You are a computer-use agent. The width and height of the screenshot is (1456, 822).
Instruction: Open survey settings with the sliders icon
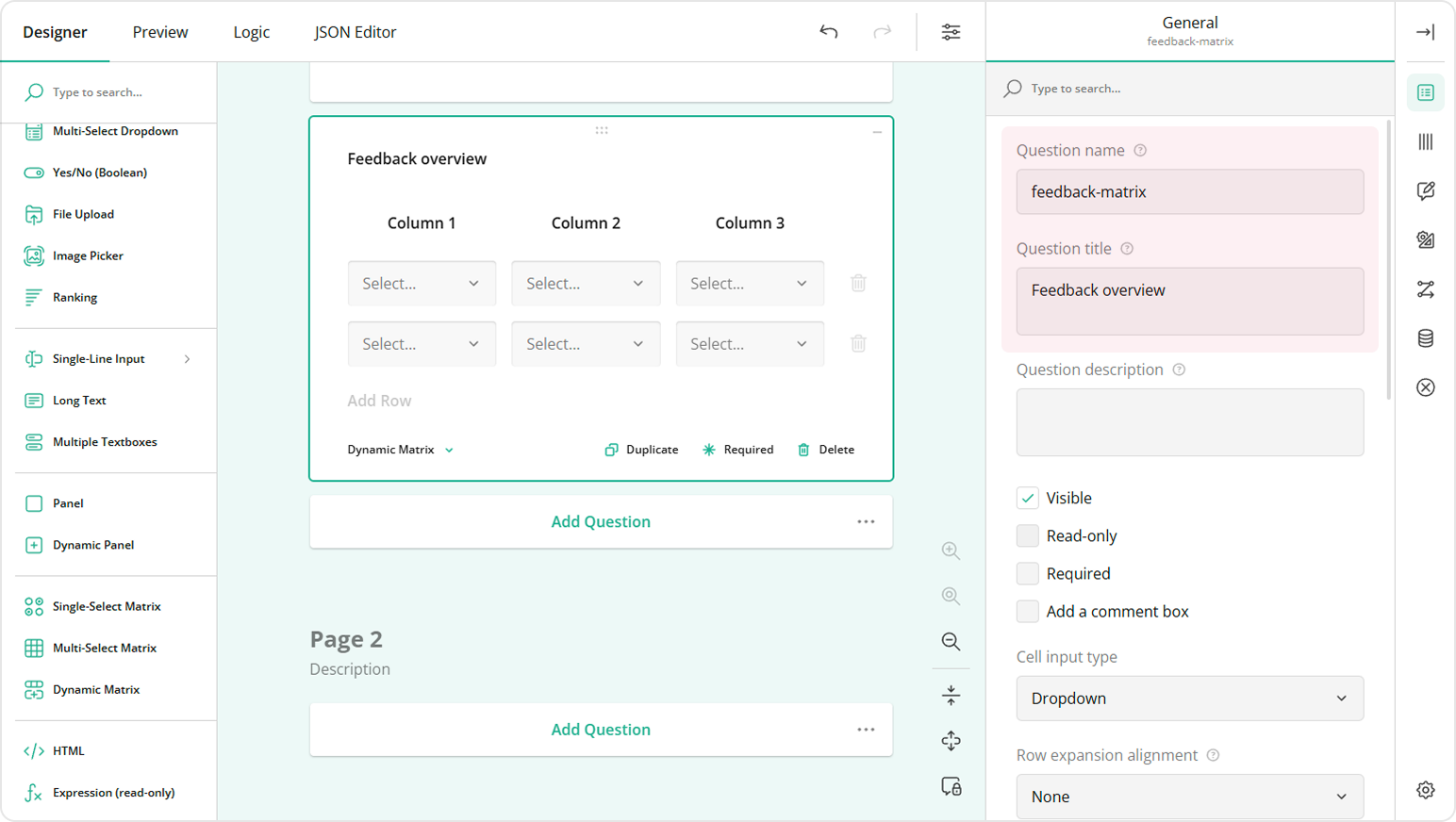951,31
